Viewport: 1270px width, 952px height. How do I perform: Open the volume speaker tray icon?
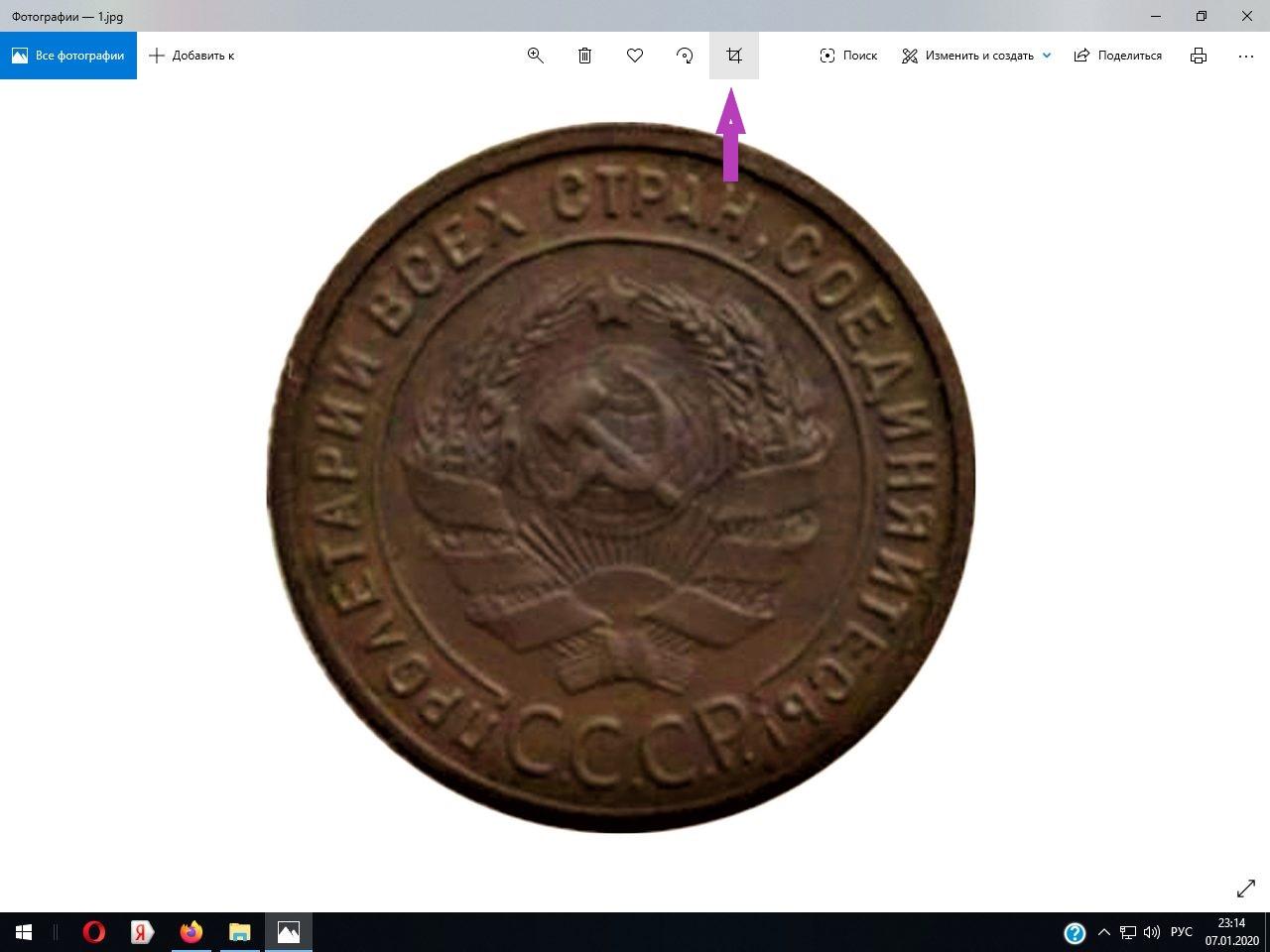pyautogui.click(x=1152, y=932)
